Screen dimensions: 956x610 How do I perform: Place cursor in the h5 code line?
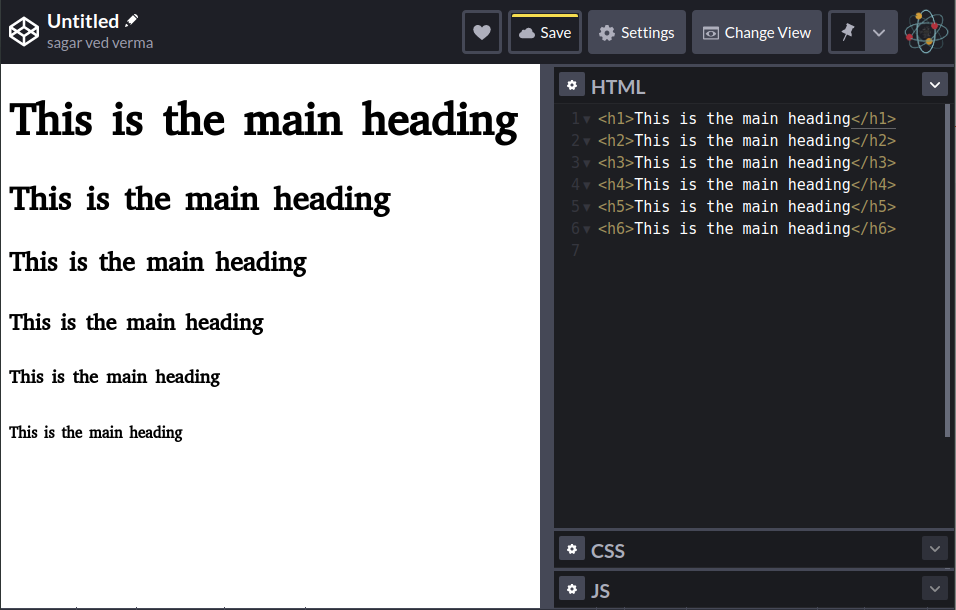tap(747, 206)
